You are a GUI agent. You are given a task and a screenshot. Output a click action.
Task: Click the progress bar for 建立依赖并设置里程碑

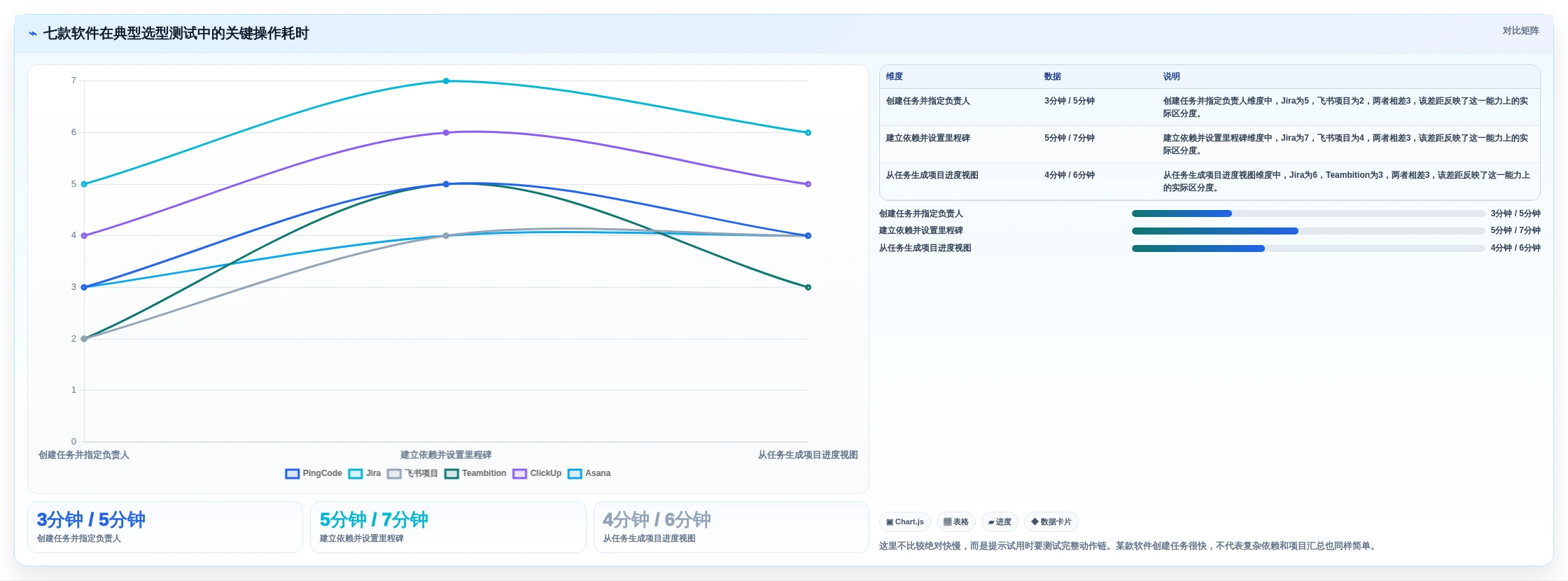[x=1308, y=231]
